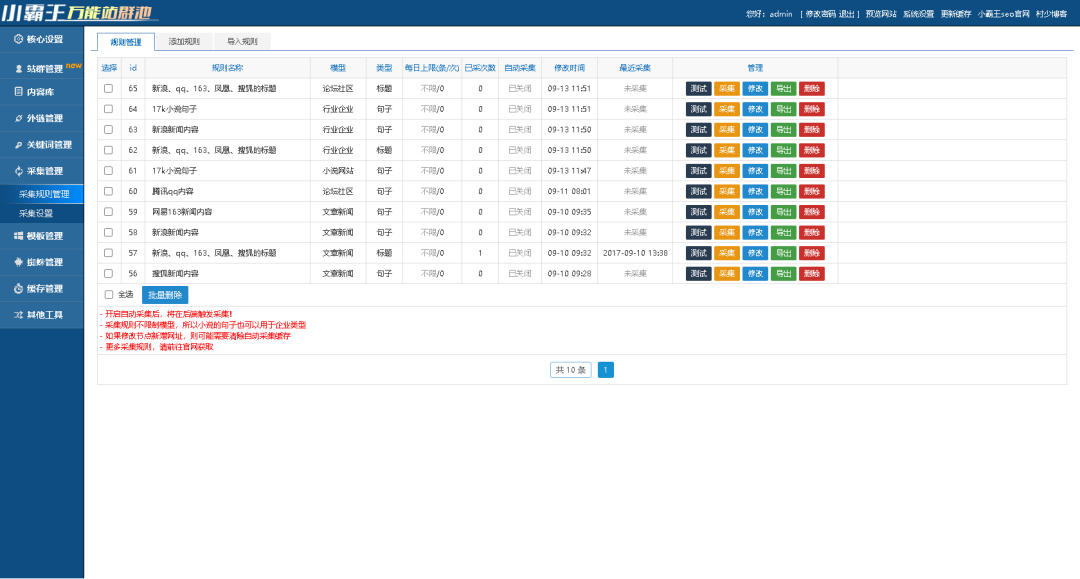Check the checkbox for rule id 65
The height and width of the screenshot is (579, 1080).
pyautogui.click(x=108, y=88)
